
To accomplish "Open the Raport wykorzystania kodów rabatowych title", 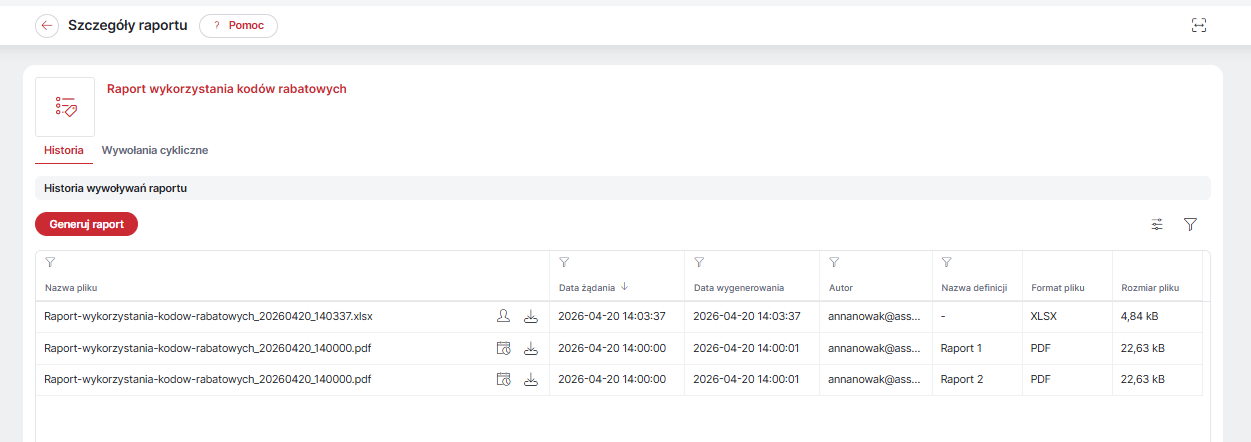I will point(227,89).
